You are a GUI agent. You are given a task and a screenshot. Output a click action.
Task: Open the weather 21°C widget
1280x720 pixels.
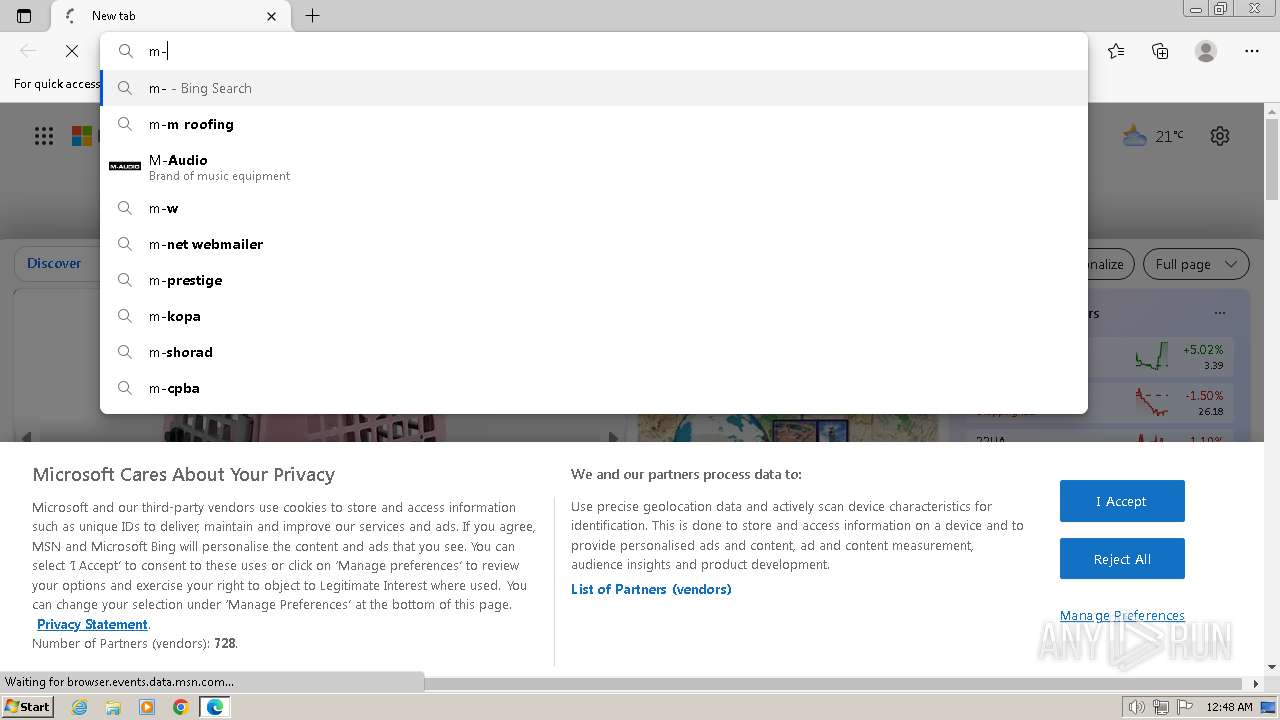pos(1153,136)
